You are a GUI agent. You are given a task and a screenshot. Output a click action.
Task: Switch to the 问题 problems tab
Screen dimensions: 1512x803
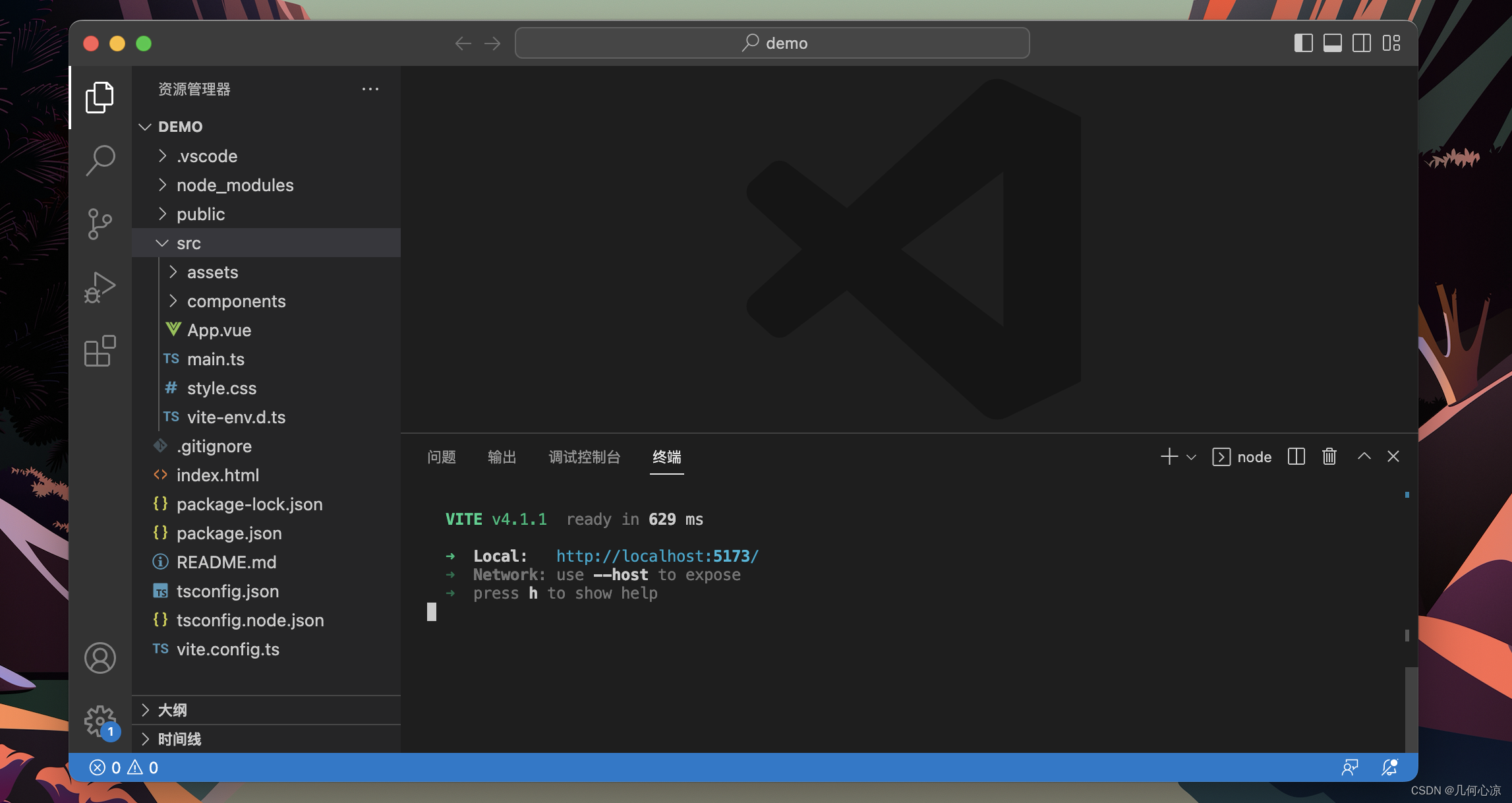[x=442, y=457]
